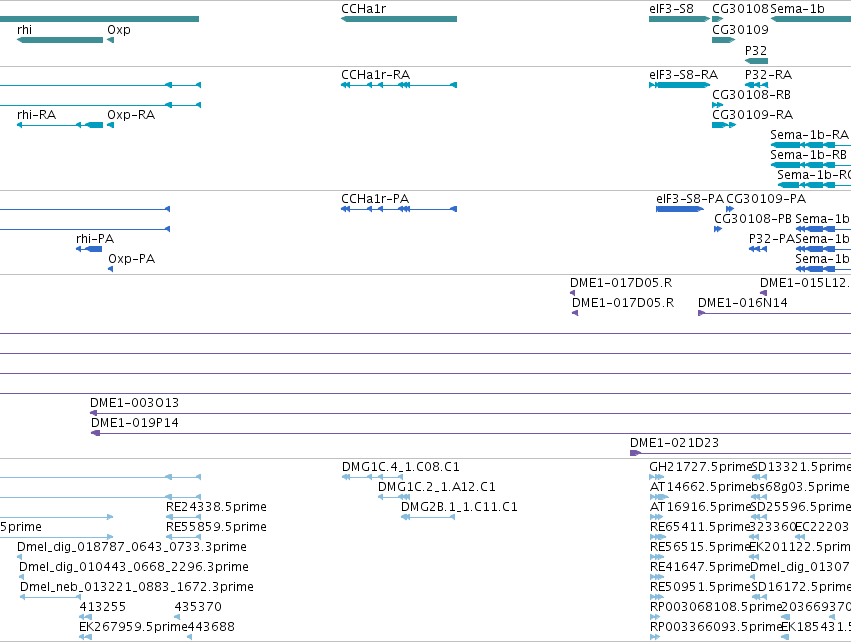The height and width of the screenshot is (642, 851).
Task: Click the AT14662.5prime EST label
Action: click(700, 487)
